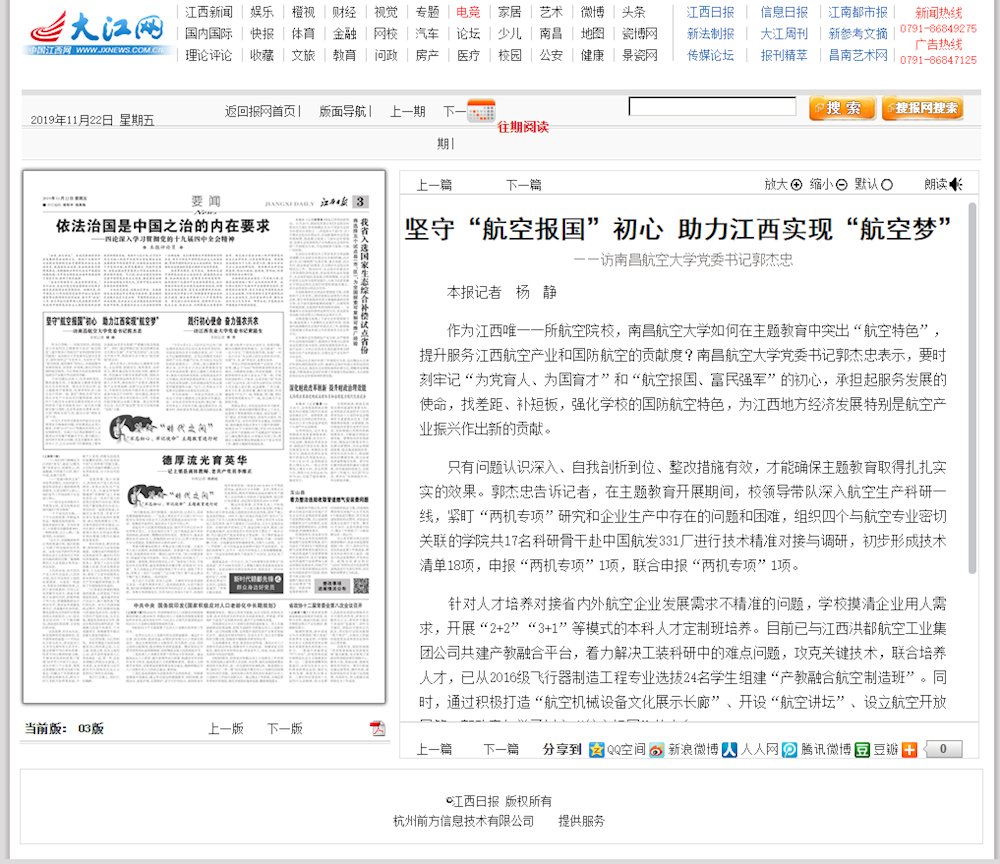1000x864 pixels.
Task: Click the read-aloud speaker icon
Action: click(x=956, y=184)
